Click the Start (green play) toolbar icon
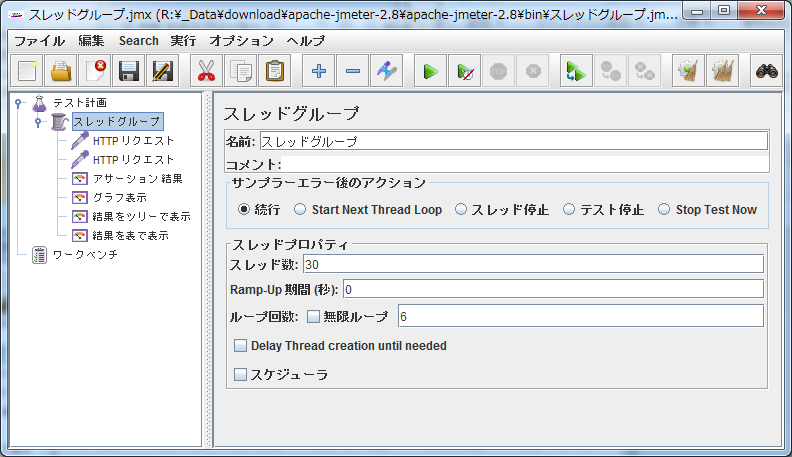This screenshot has width=792, height=457. 430,71
